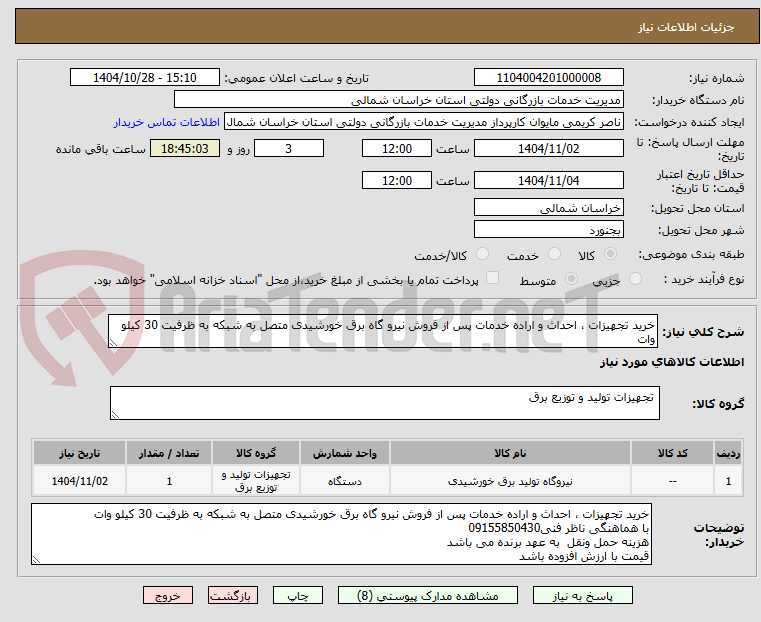Click the تعداد / مقدار column header
This screenshot has width=761, height=622.
[x=169, y=453]
